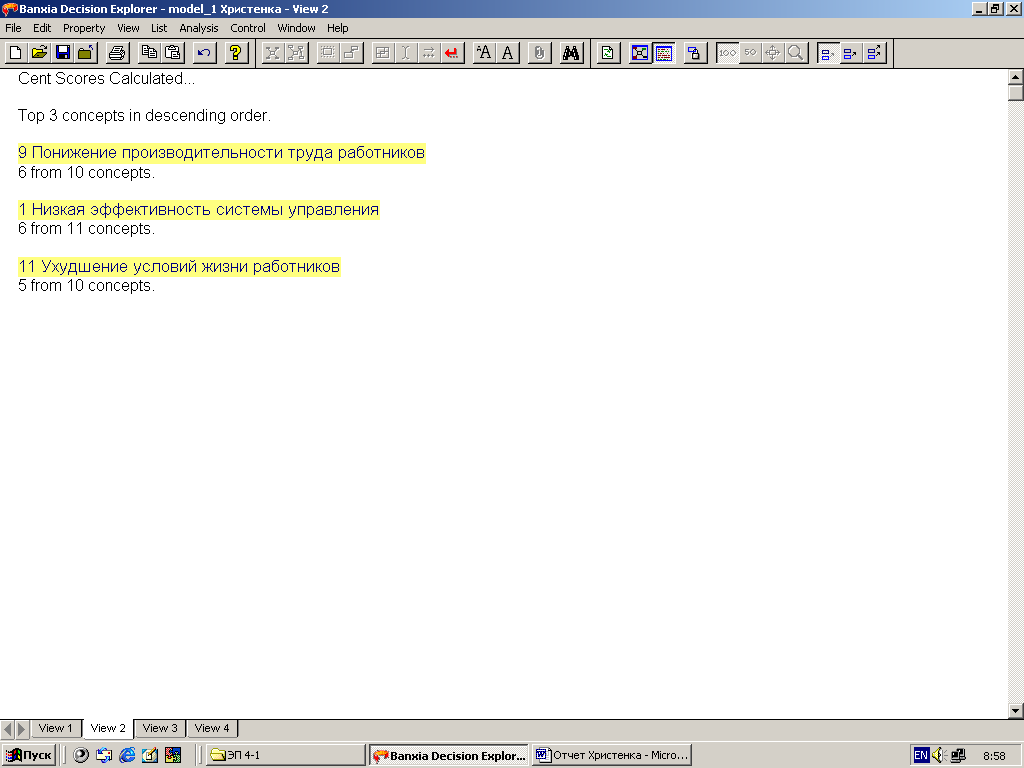This screenshot has width=1024, height=768.
Task: Click the 100 percent zoom icon
Action: [x=727, y=53]
